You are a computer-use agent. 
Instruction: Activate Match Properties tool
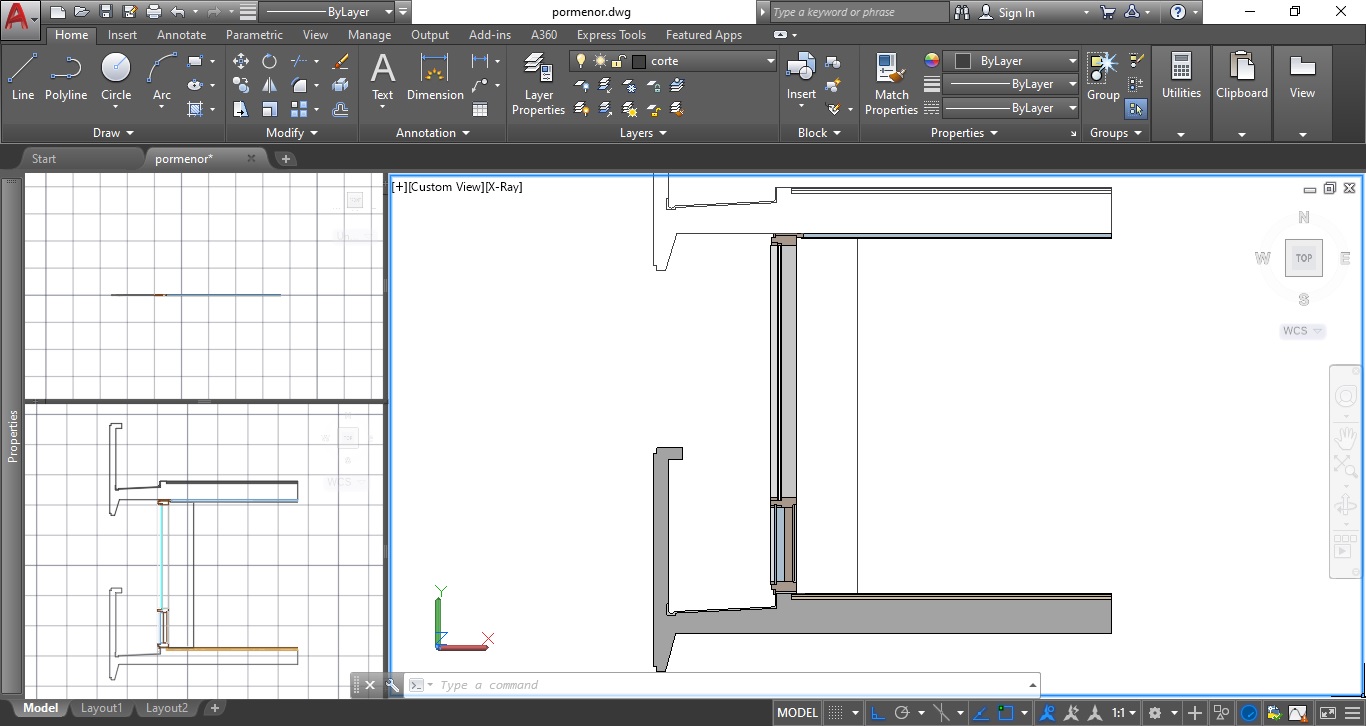coord(891,84)
